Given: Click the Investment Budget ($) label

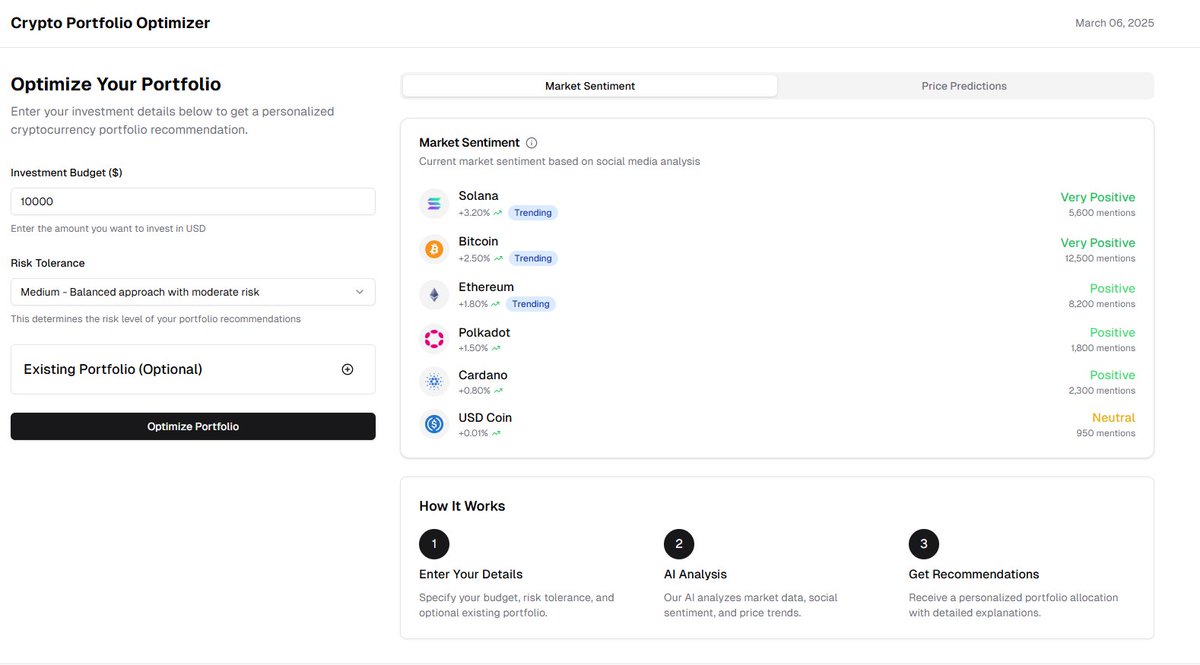Looking at the screenshot, I should pyautogui.click(x=67, y=172).
